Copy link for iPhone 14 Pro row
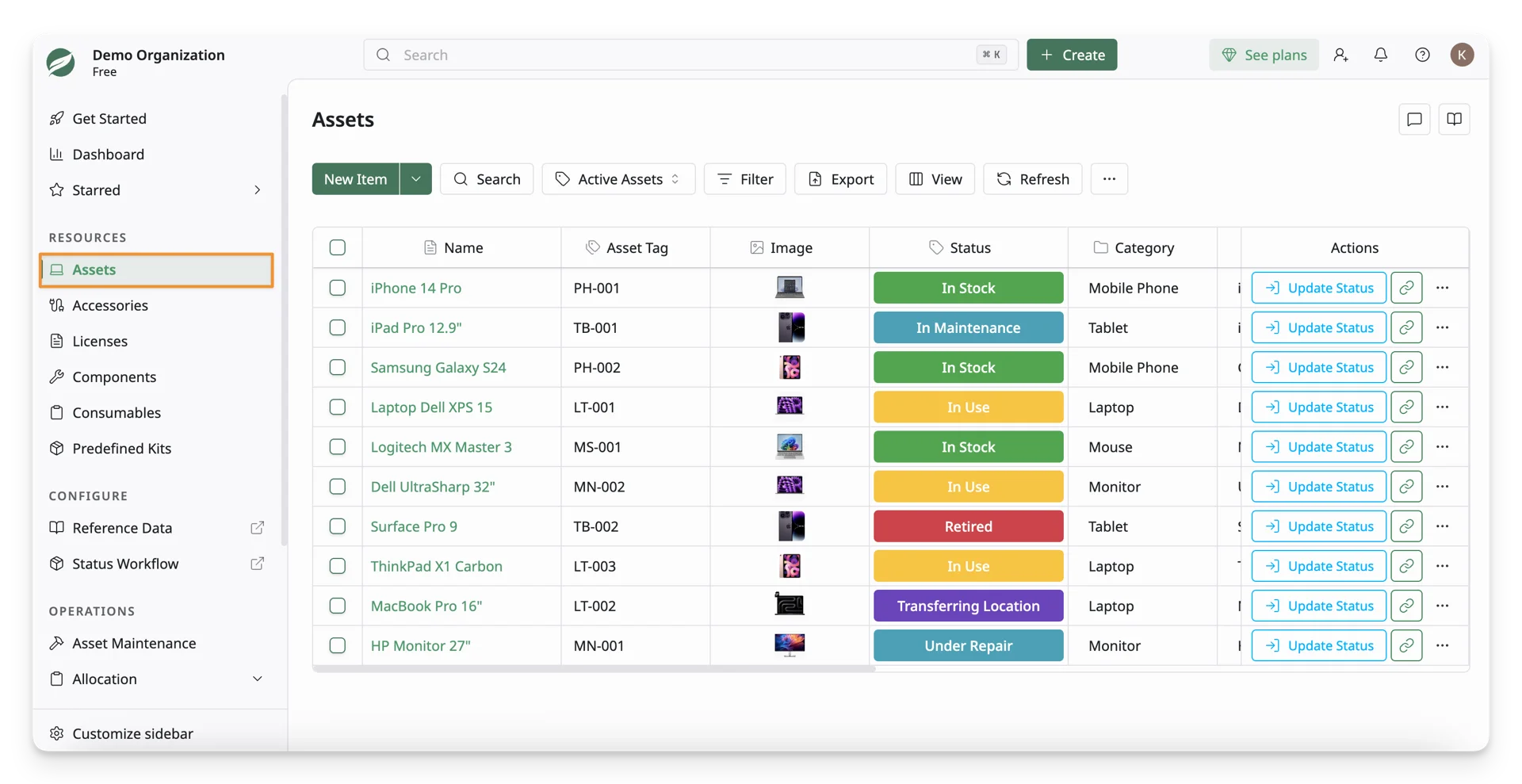This screenshot has height=784, width=1522. (x=1406, y=288)
